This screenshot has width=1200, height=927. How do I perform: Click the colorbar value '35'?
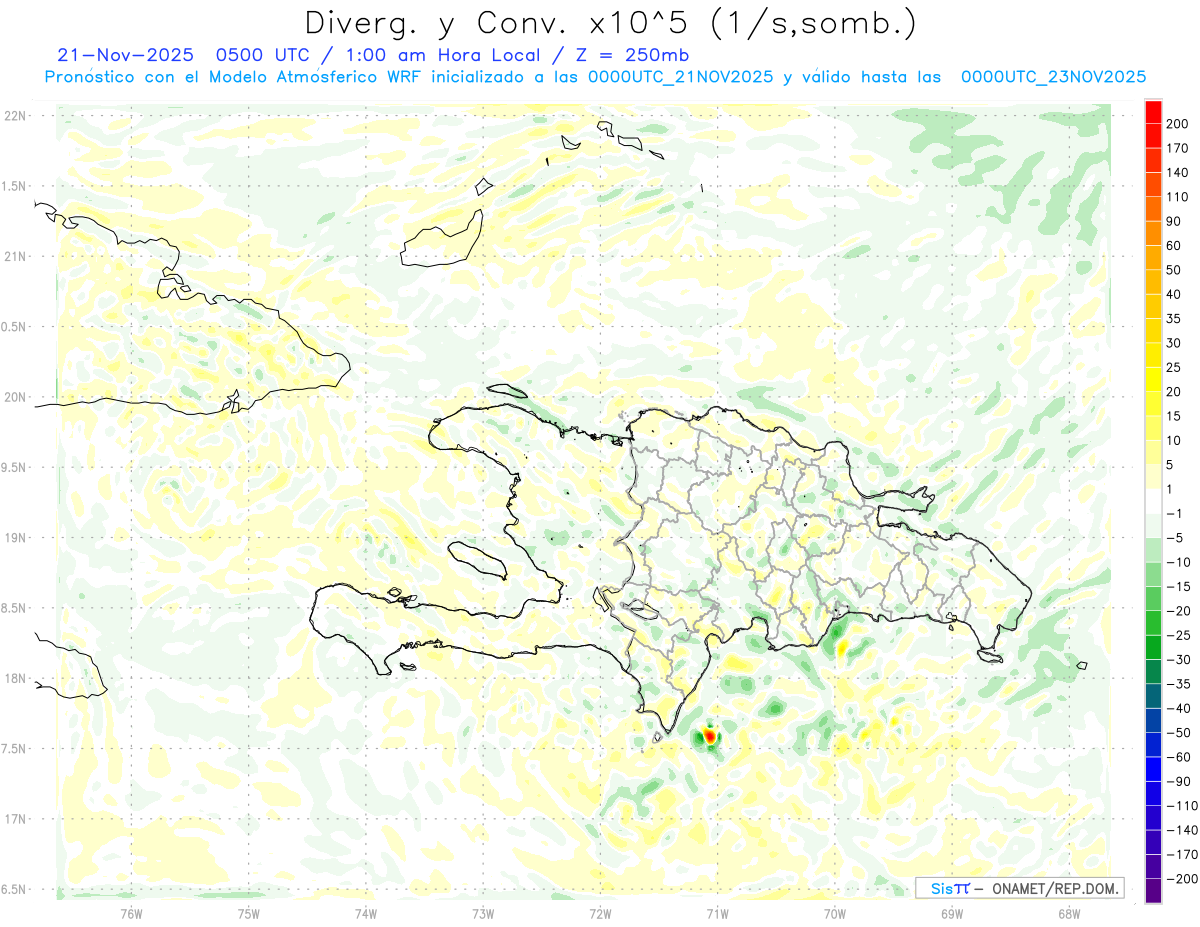tap(1174, 319)
